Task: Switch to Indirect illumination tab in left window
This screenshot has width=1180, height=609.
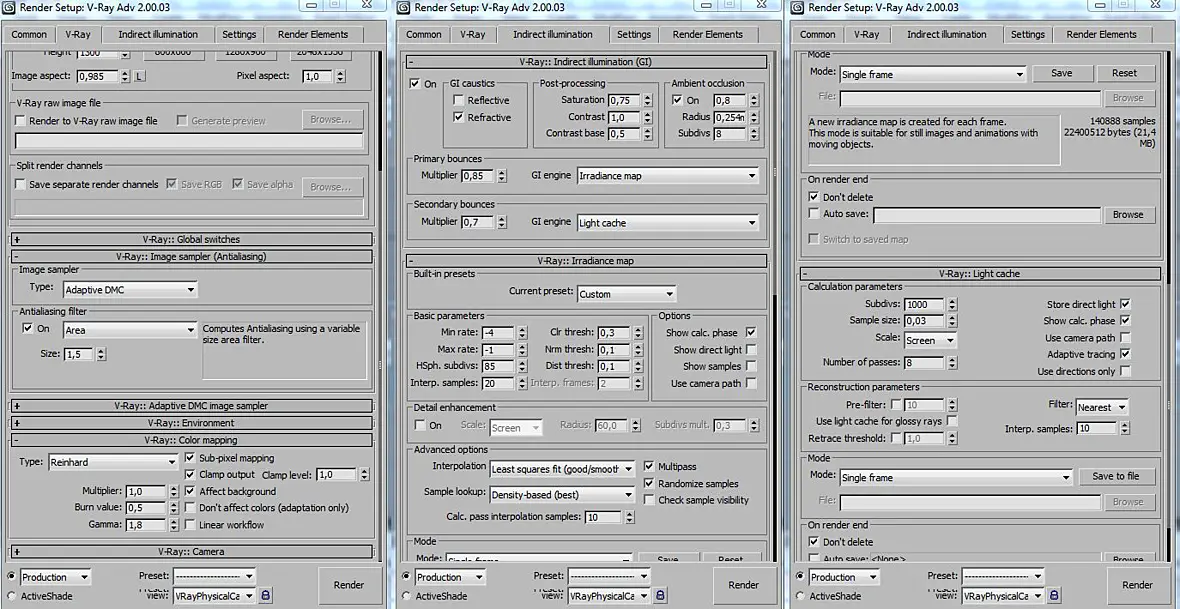Action: (158, 35)
